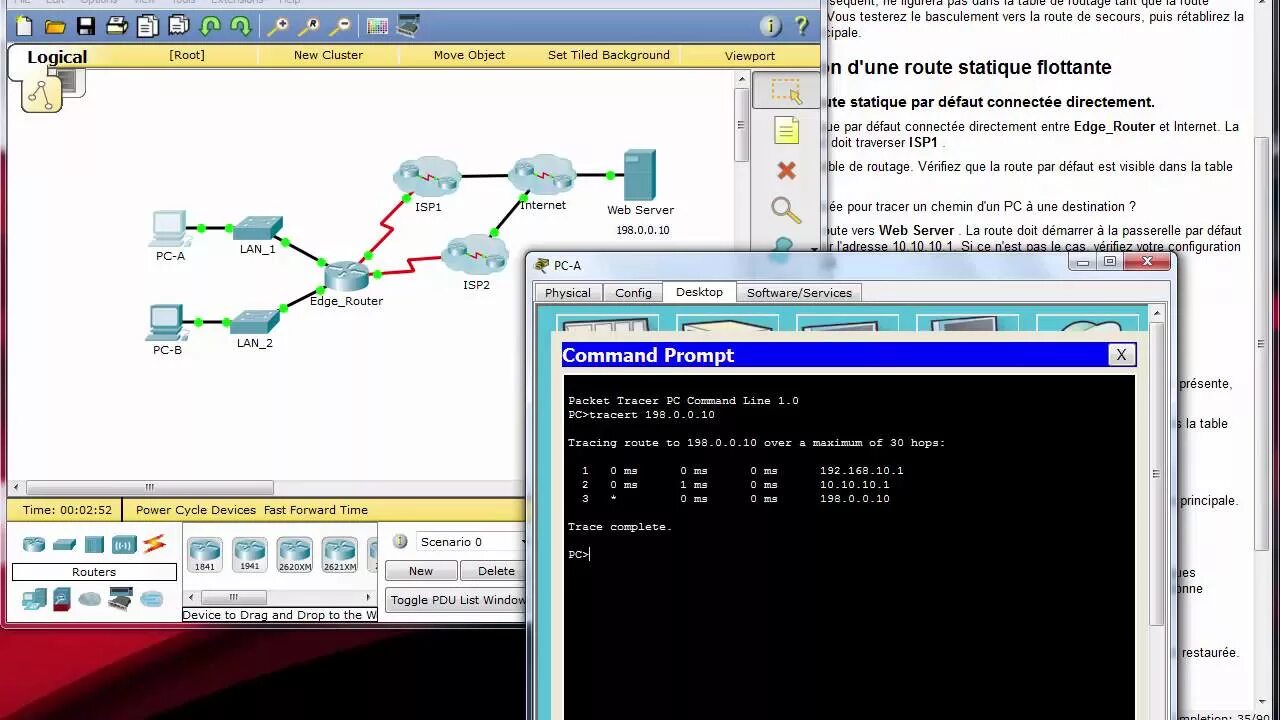Image resolution: width=1280 pixels, height=720 pixels.
Task: Click the Zoom Reset magnifier icon
Action: pyautogui.click(x=309, y=27)
